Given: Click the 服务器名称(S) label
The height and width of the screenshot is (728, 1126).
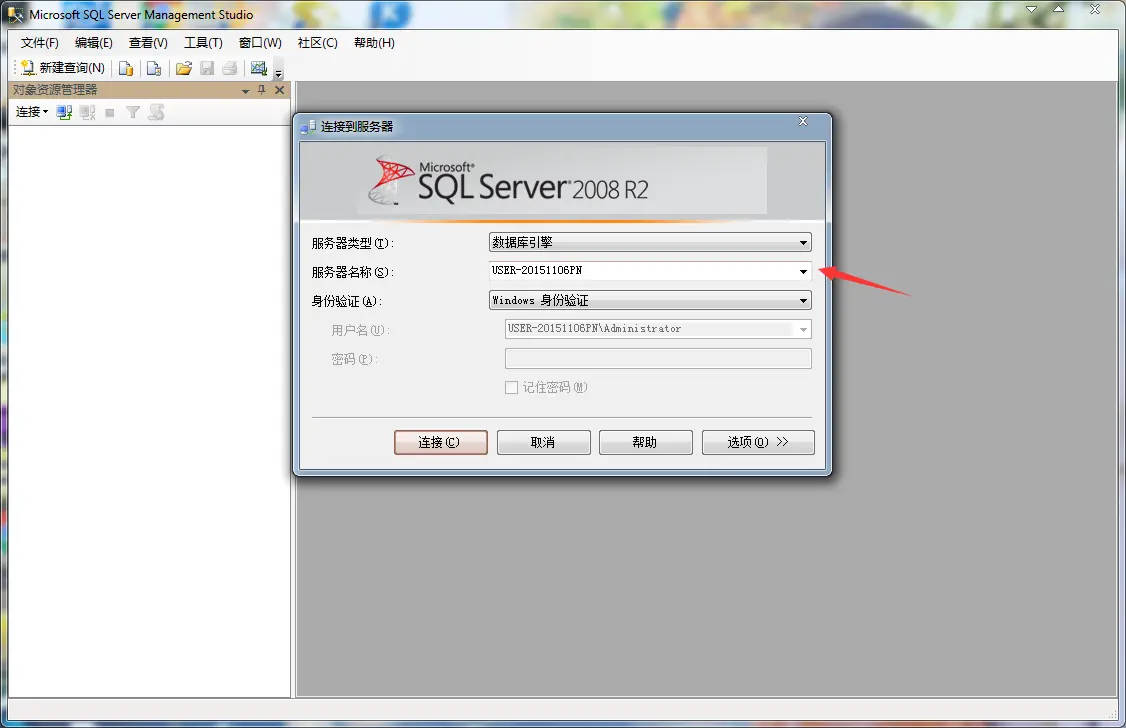Looking at the screenshot, I should [353, 272].
